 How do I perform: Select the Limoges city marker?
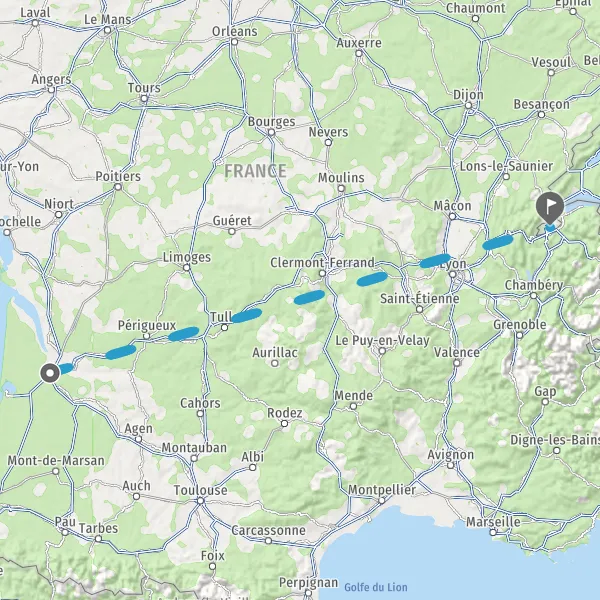(x=186, y=267)
